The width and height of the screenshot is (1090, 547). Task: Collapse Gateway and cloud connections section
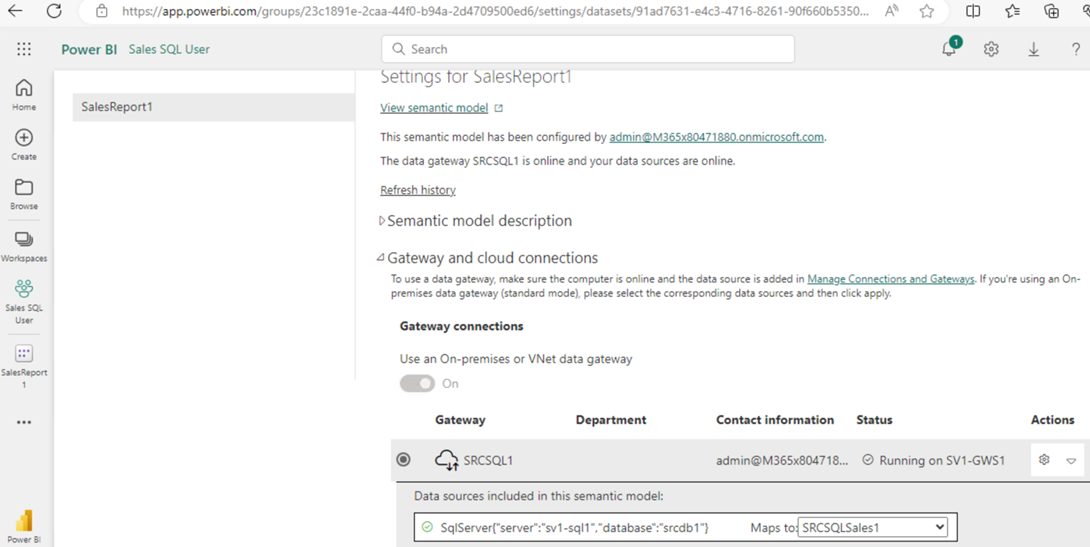[x=488, y=258]
